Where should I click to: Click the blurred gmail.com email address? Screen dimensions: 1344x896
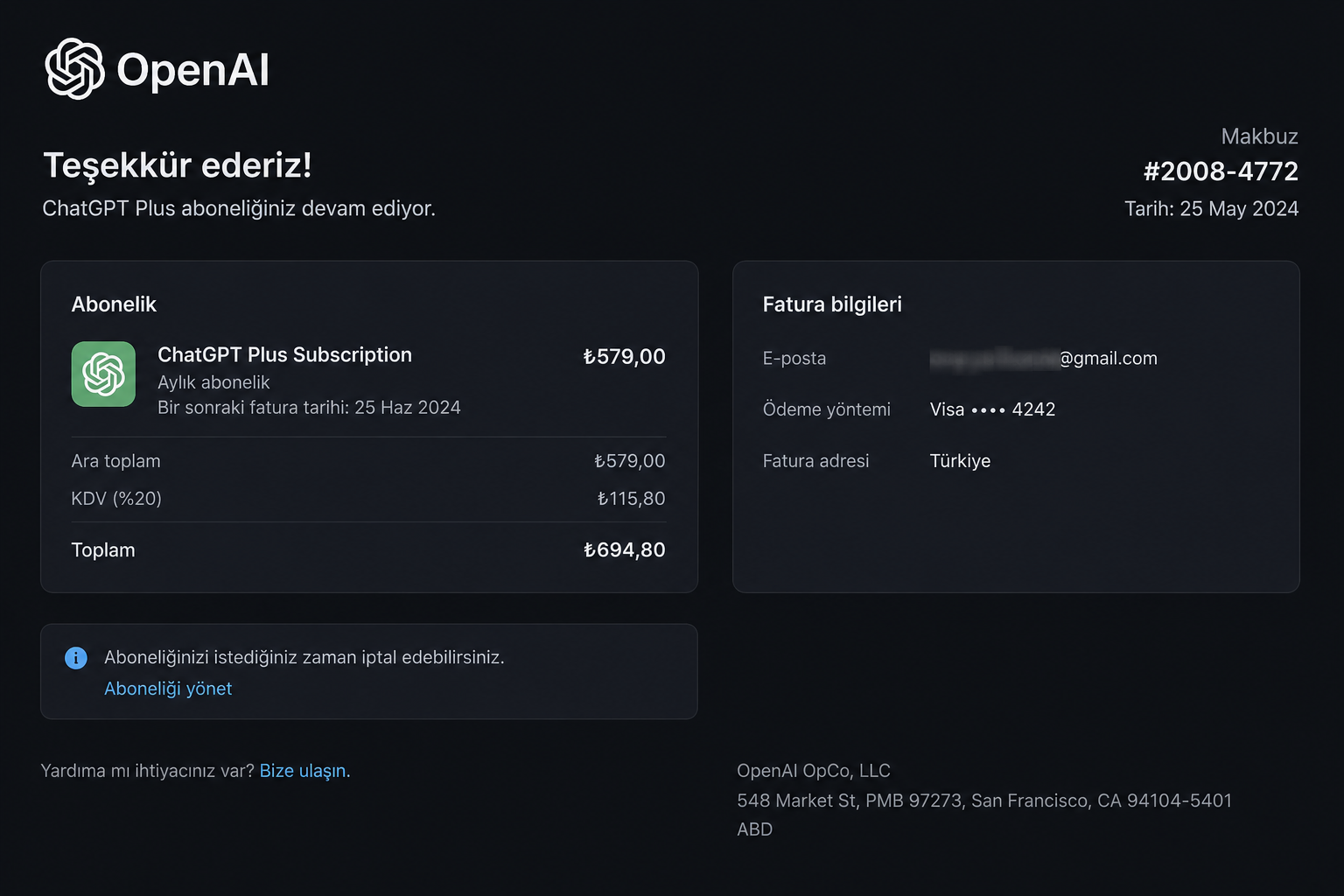pyautogui.click(x=1043, y=358)
